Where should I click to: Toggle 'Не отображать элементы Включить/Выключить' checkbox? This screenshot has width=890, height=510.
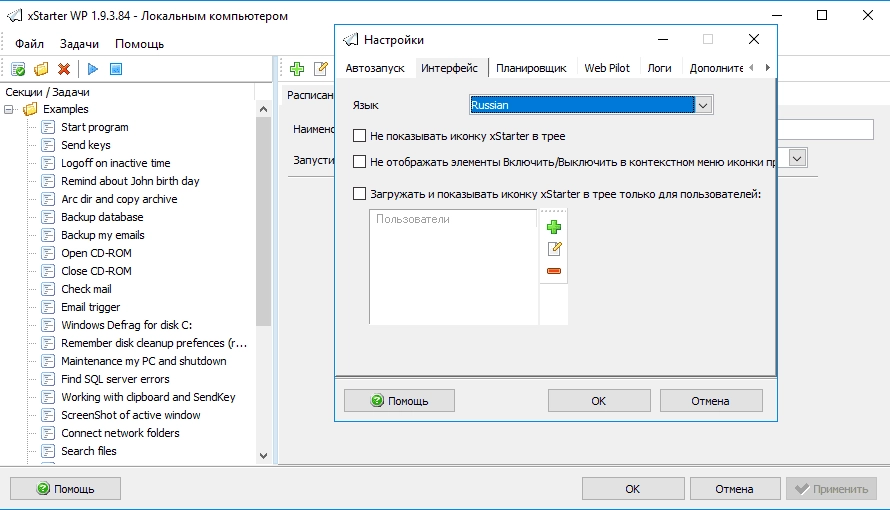359,162
